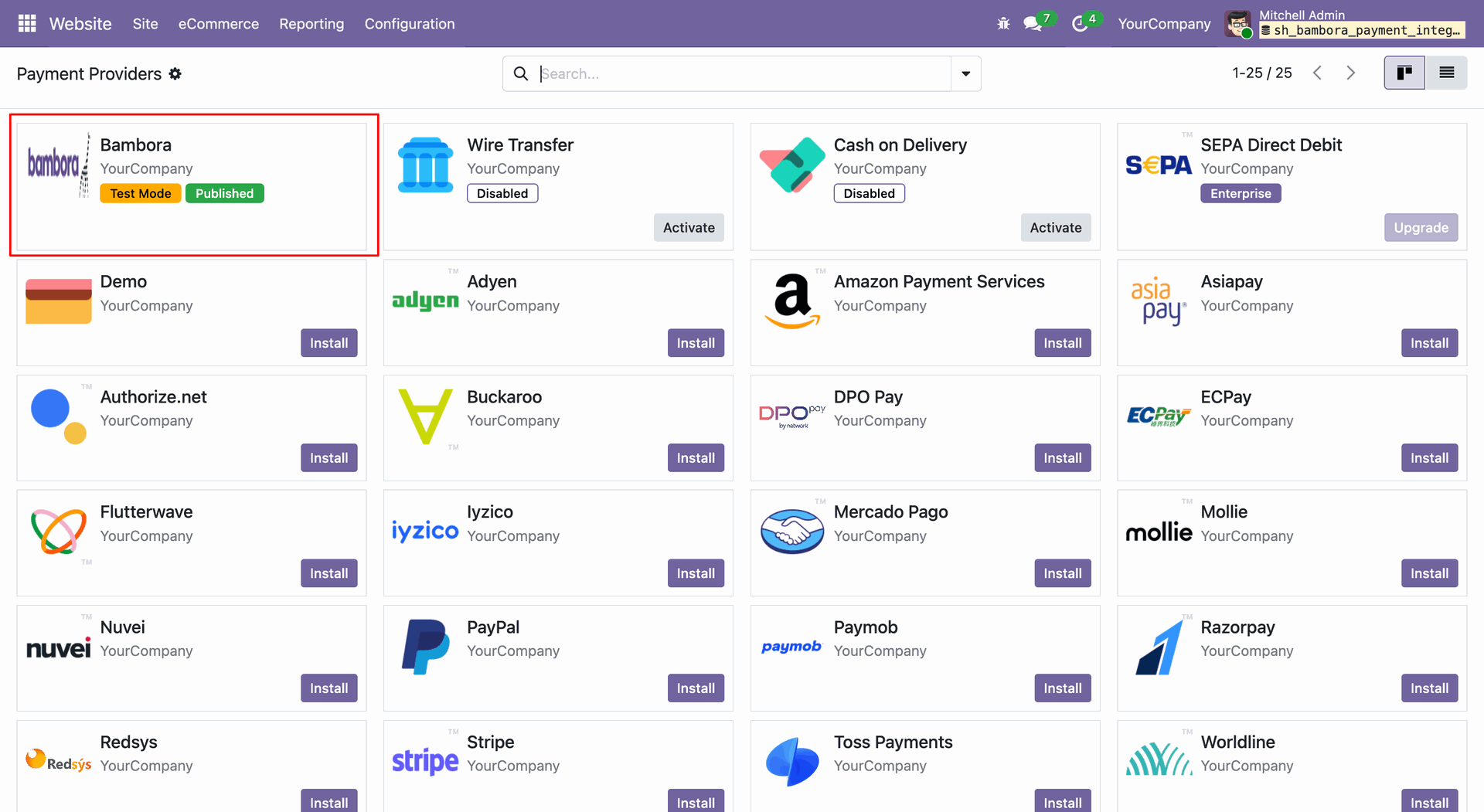Open the apps grid menu icon
This screenshot has width=1484, height=812.
tap(27, 24)
